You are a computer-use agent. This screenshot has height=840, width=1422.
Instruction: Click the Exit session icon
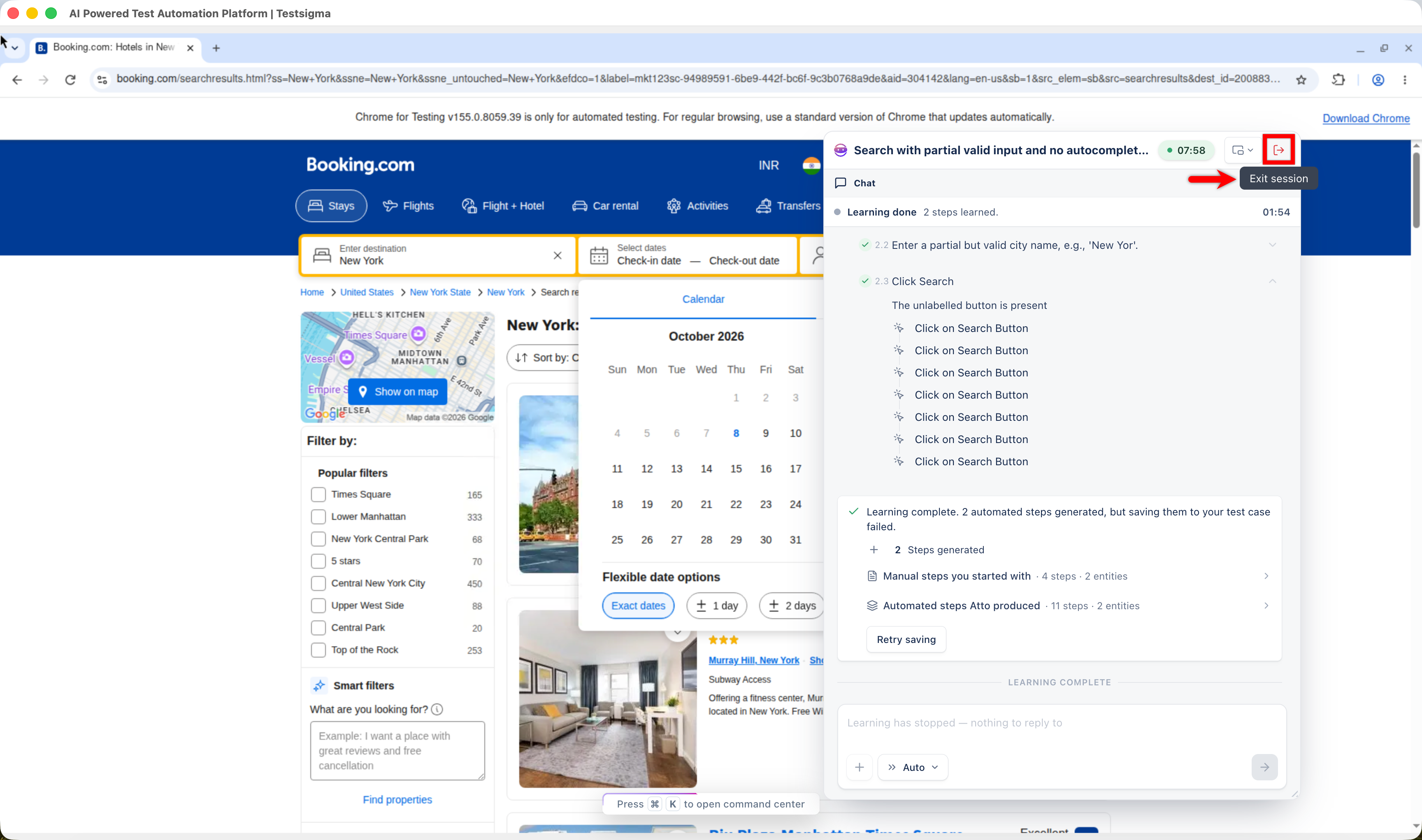pos(1278,150)
